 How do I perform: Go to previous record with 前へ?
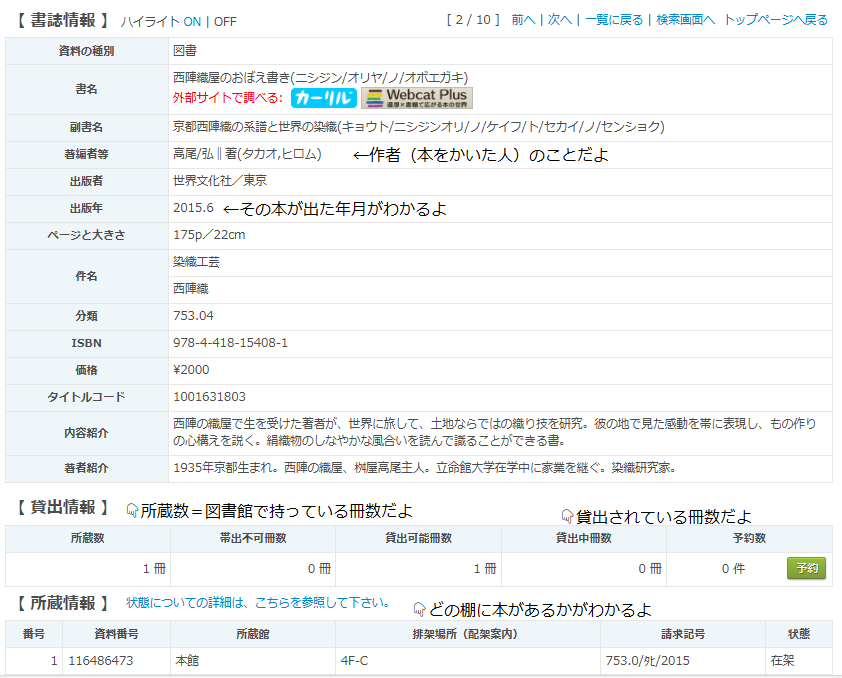tap(522, 20)
